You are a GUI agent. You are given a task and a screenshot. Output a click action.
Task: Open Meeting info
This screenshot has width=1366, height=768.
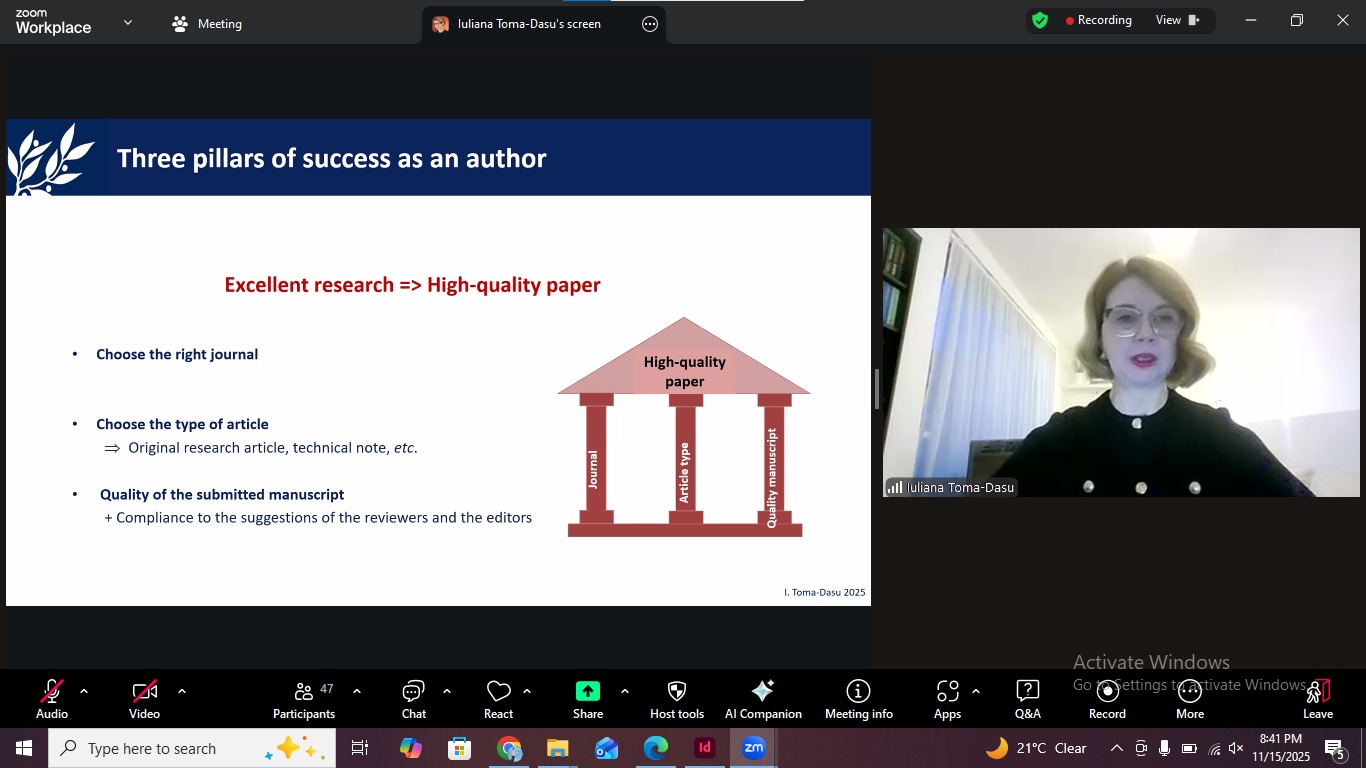pyautogui.click(x=858, y=699)
